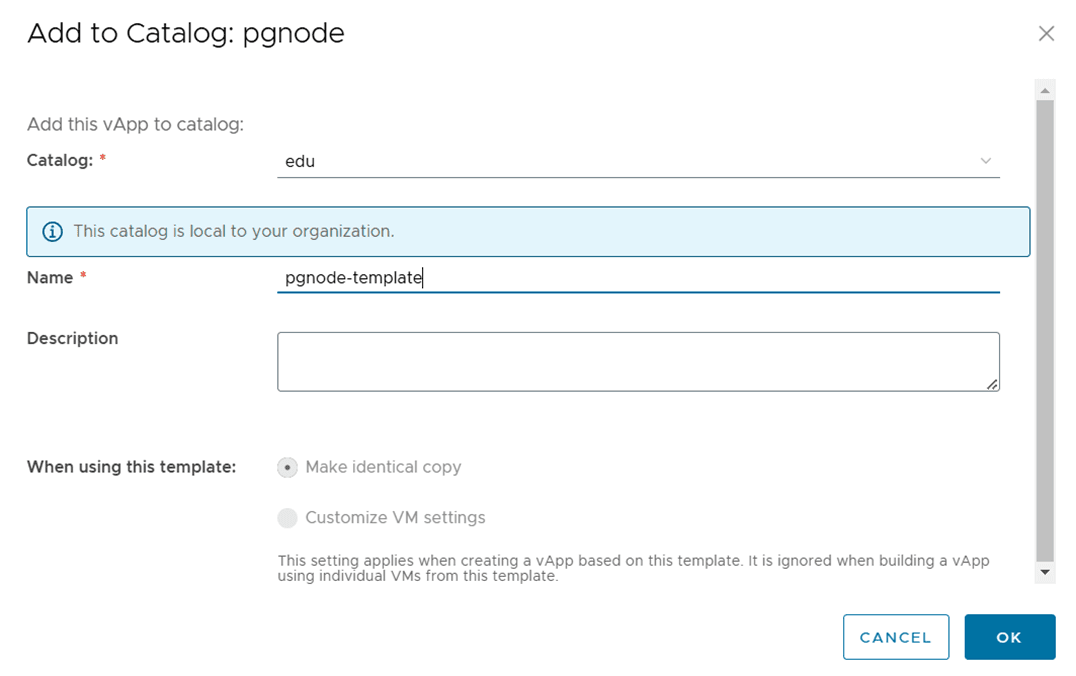Viewport: 1076px width, 676px height.
Task: Click the Name field label
Action: click(50, 278)
